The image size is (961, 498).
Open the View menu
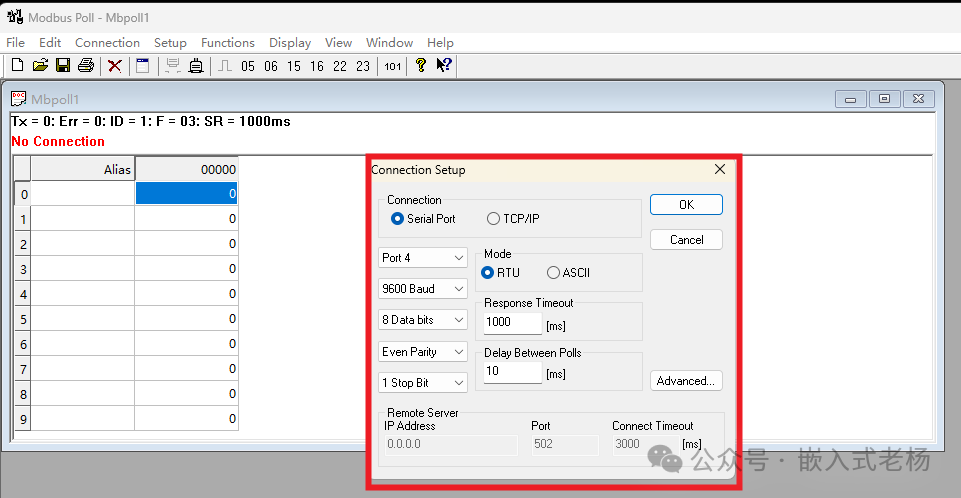click(x=338, y=42)
